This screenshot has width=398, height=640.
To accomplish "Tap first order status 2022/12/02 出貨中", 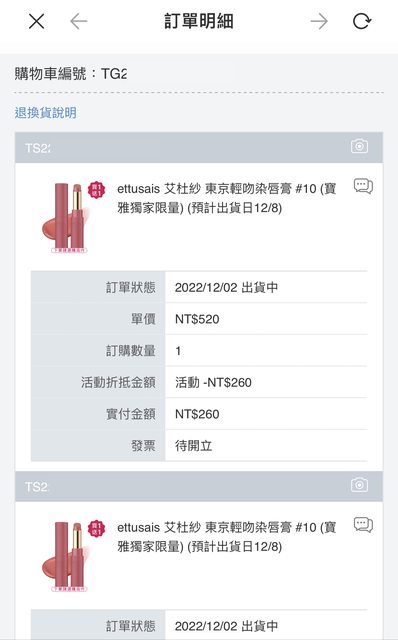I will click(x=226, y=287).
